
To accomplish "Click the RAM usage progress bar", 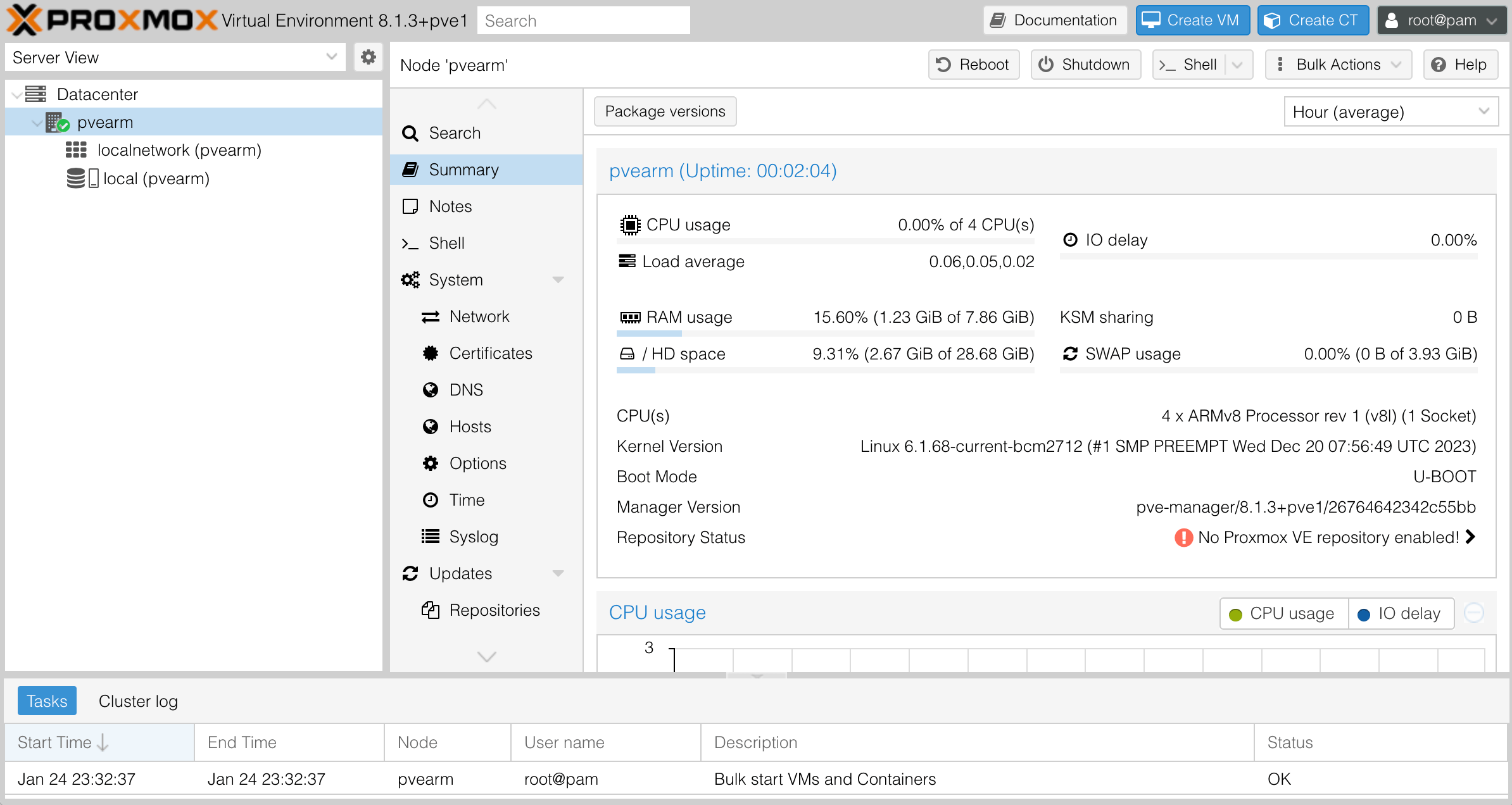I will click(825, 334).
